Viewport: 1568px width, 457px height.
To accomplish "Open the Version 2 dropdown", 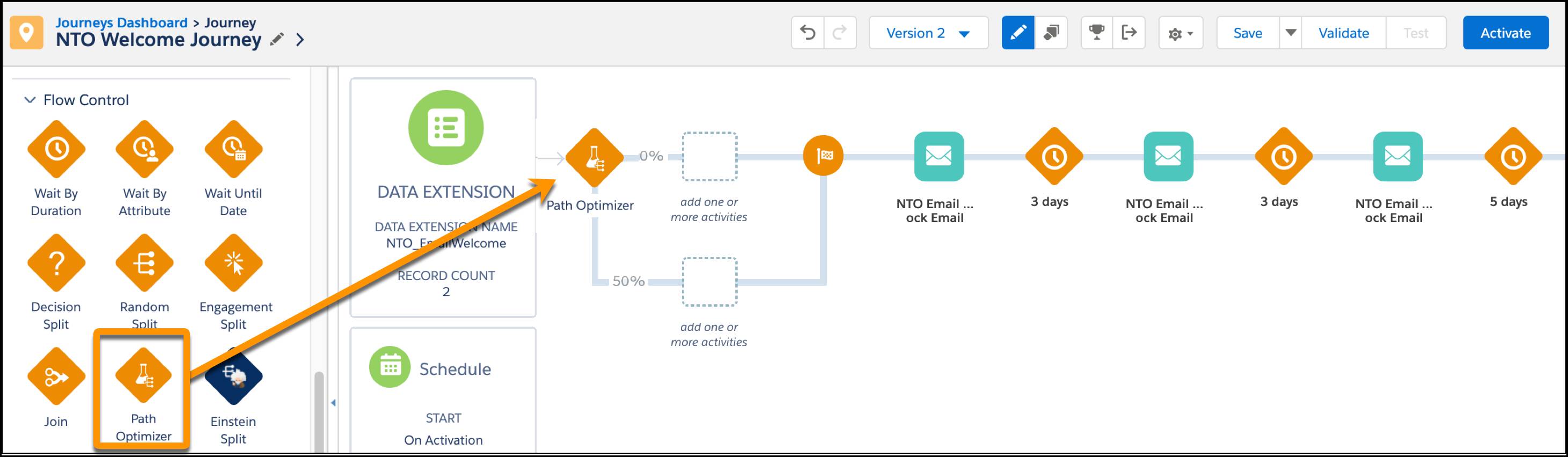I will click(928, 33).
